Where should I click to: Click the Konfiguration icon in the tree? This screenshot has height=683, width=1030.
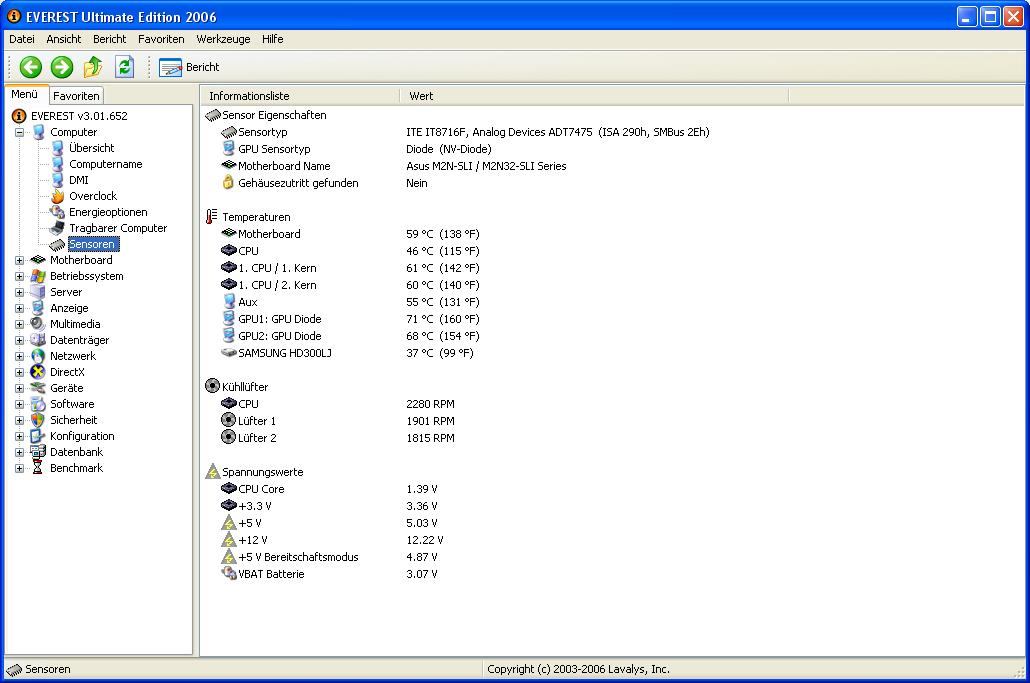click(x=38, y=436)
